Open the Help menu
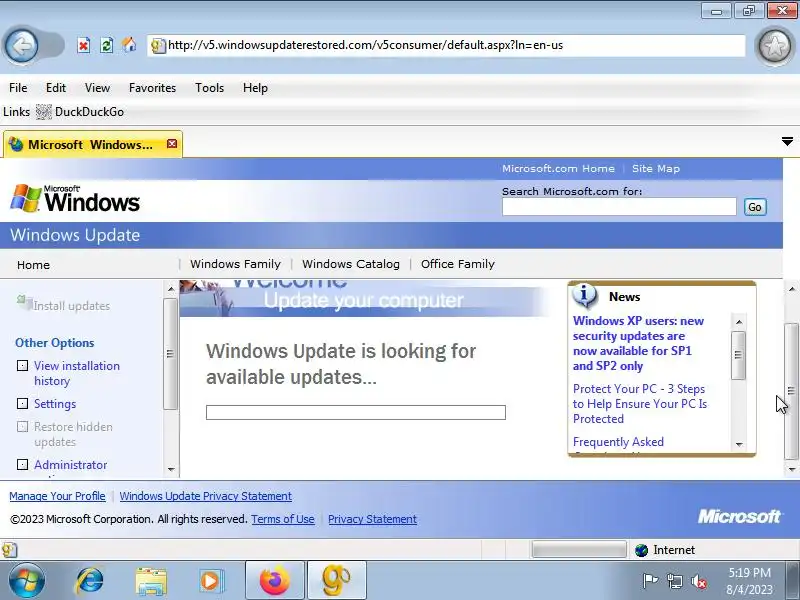Viewport: 800px width, 600px height. [x=255, y=88]
